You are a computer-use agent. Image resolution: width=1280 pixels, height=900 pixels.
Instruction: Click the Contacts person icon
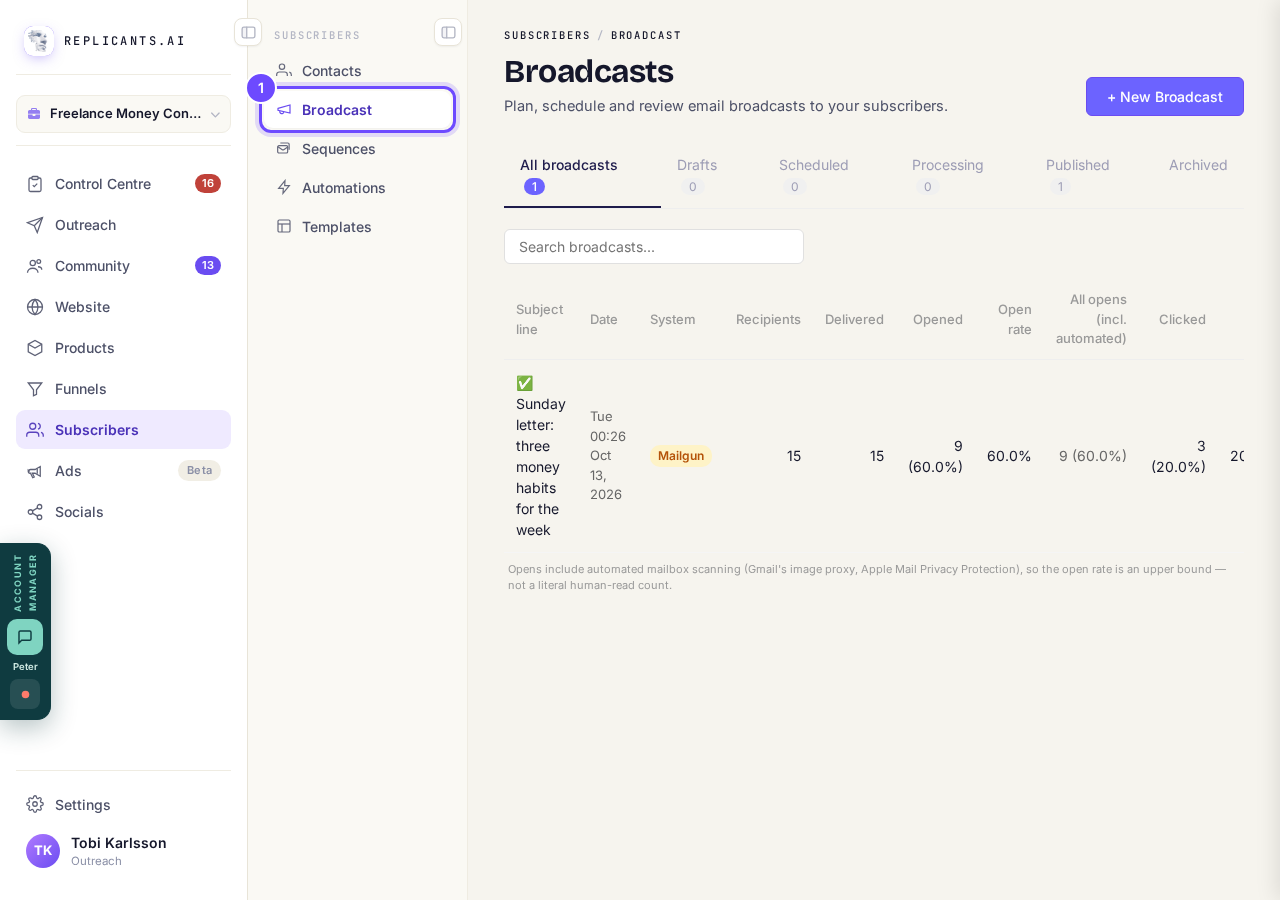[x=284, y=71]
